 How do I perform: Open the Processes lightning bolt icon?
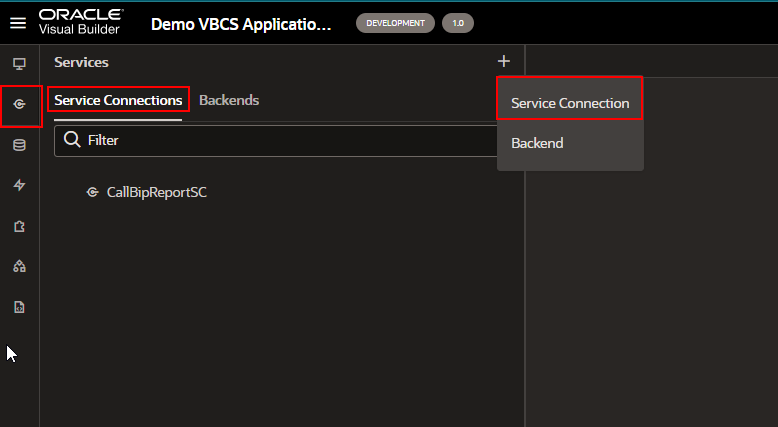19,185
